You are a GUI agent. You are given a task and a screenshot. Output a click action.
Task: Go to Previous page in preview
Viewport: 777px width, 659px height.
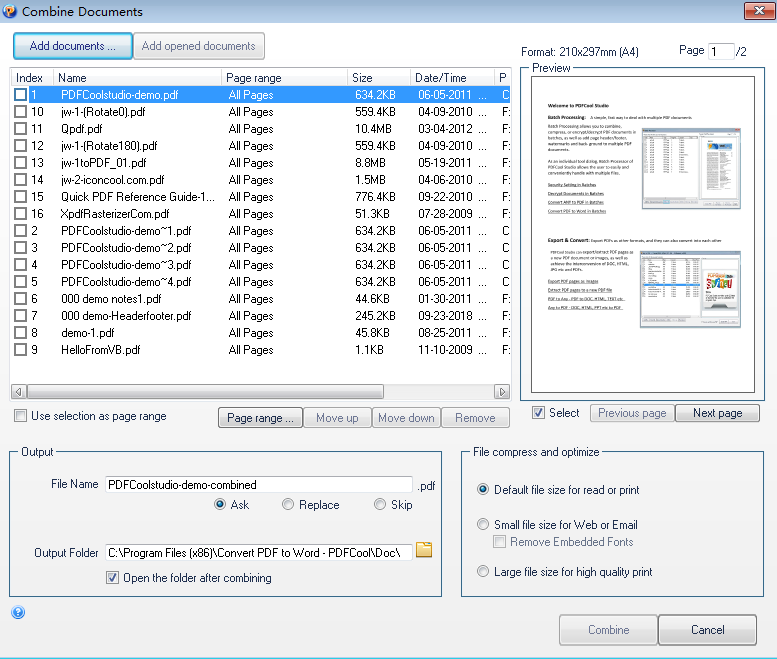coord(632,413)
